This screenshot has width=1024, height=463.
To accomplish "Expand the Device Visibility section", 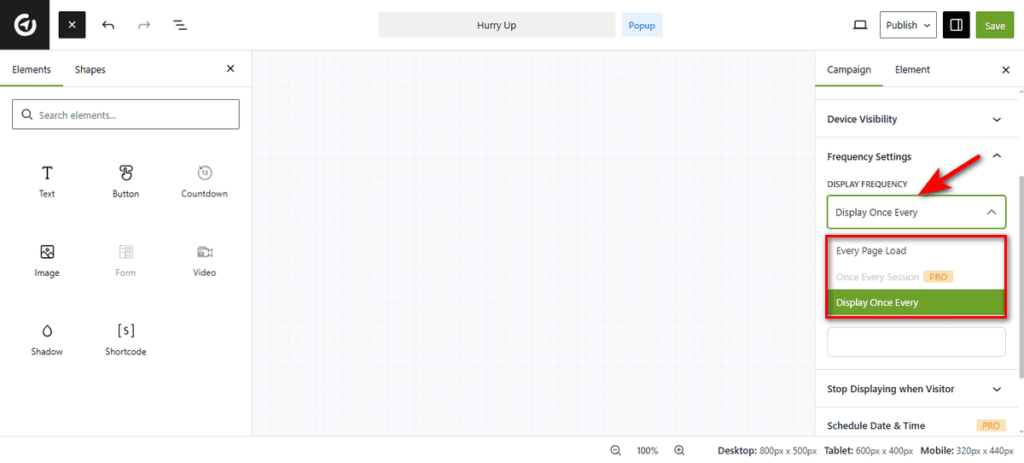I will click(915, 119).
